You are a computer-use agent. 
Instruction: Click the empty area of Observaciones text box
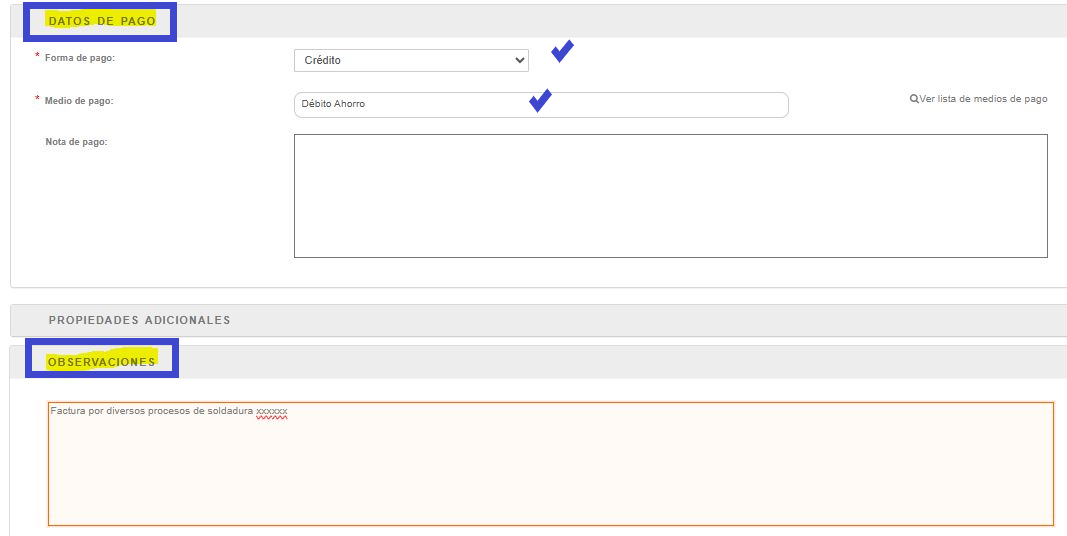pos(550,470)
